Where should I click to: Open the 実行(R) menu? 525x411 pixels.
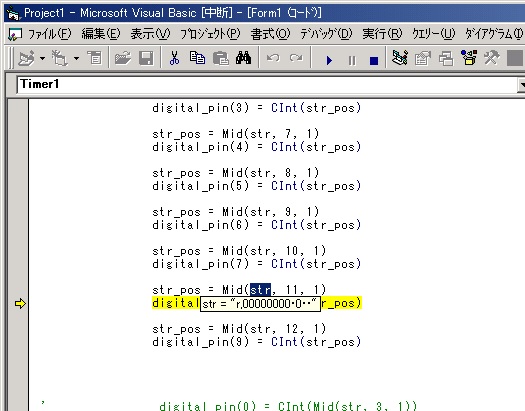tap(382, 34)
